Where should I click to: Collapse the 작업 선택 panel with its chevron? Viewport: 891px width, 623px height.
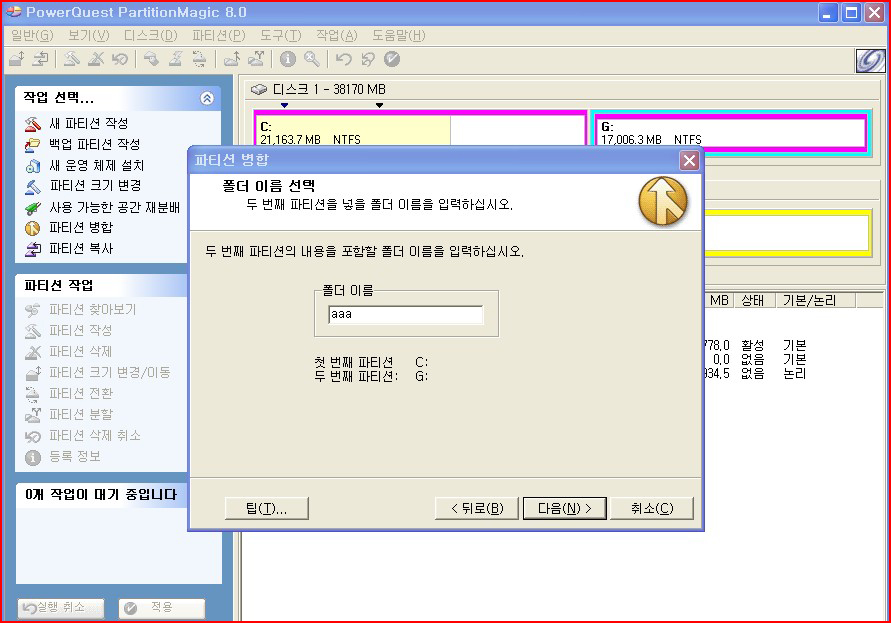(207, 98)
